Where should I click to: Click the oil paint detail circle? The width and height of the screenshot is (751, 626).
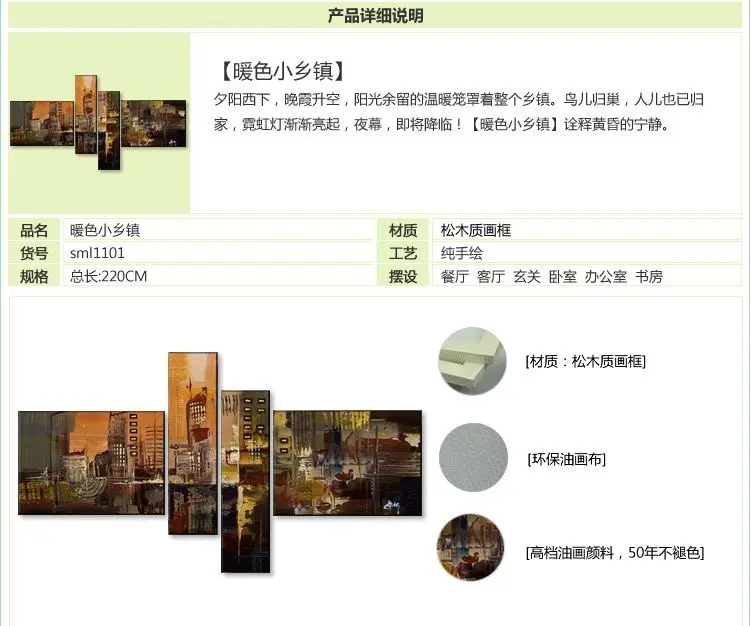[x=470, y=547]
